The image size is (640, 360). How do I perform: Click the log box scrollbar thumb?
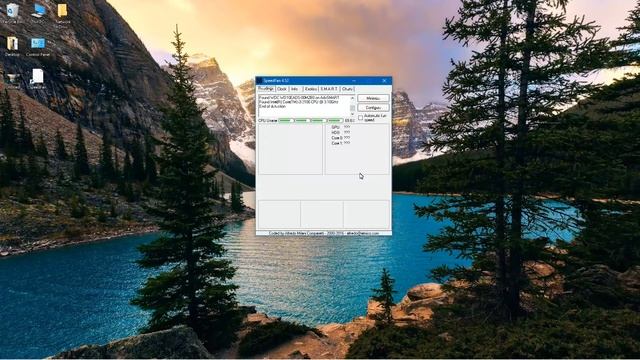[352, 108]
